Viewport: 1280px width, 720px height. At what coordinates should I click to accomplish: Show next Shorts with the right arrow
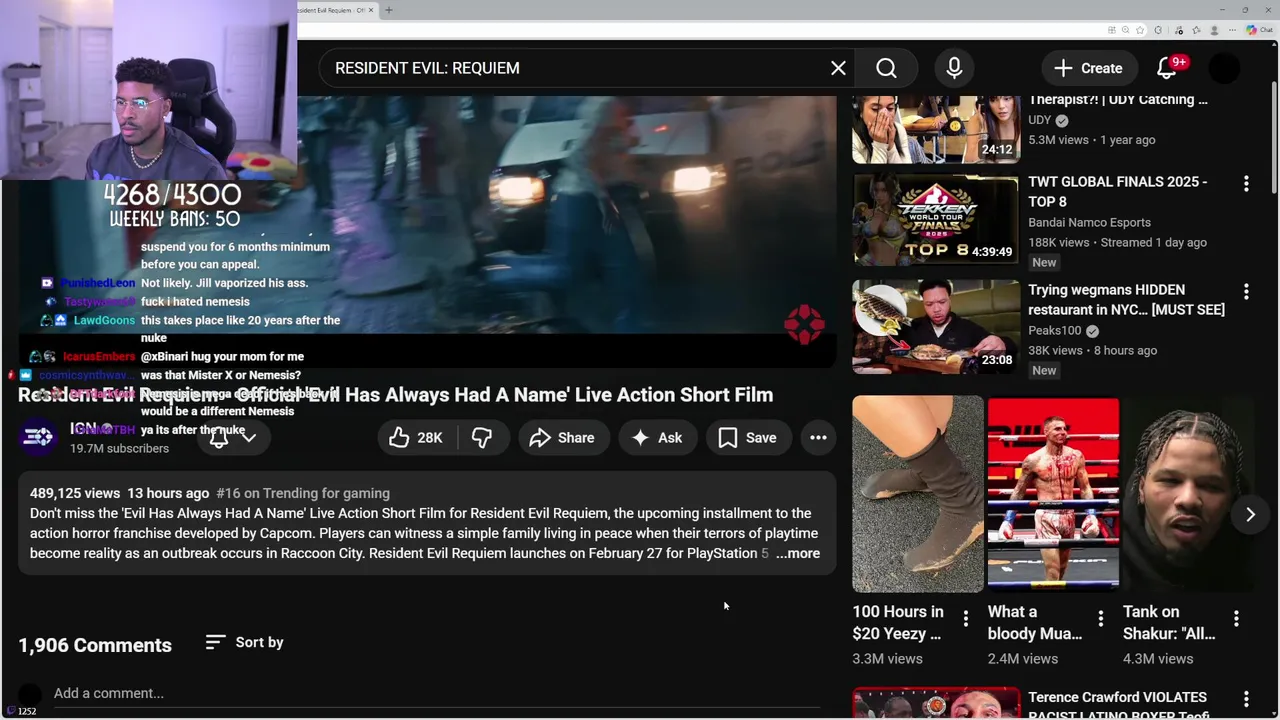[1250, 514]
